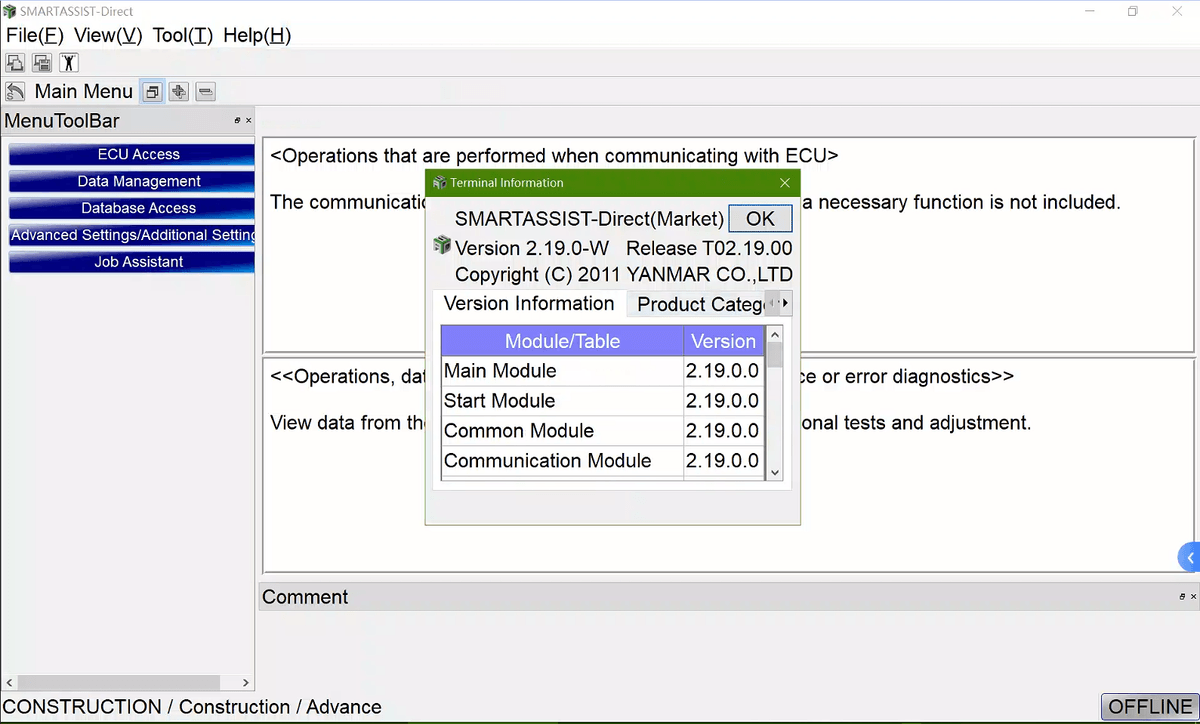Click the back arrow beside Main Menu

15,92
